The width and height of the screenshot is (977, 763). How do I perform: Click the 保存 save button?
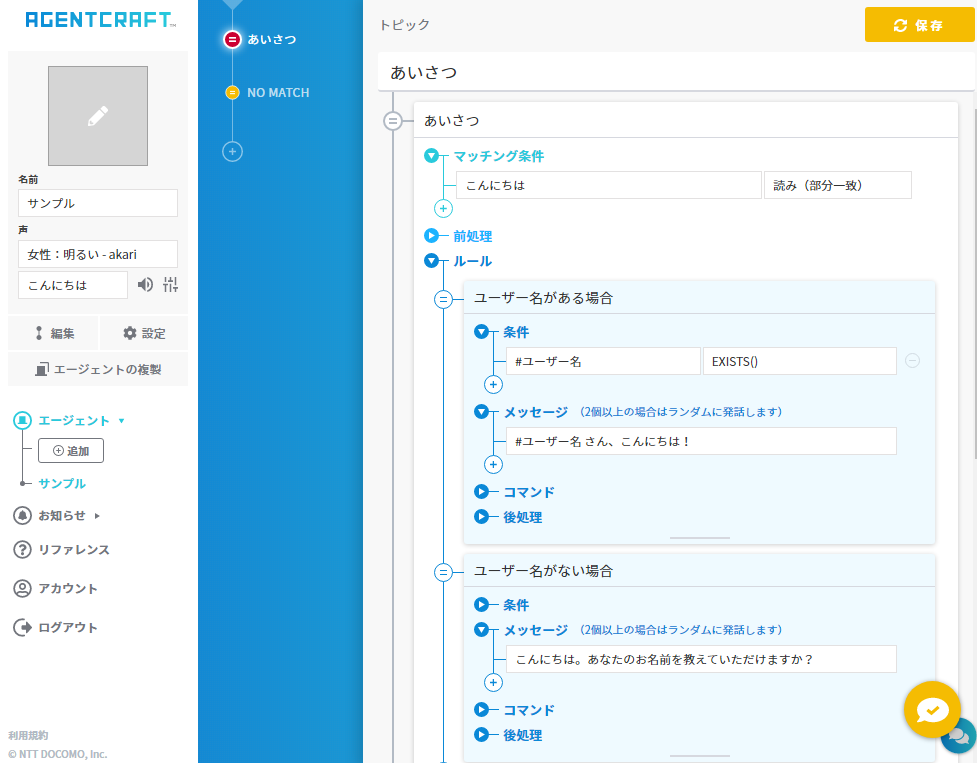[x=919, y=25]
